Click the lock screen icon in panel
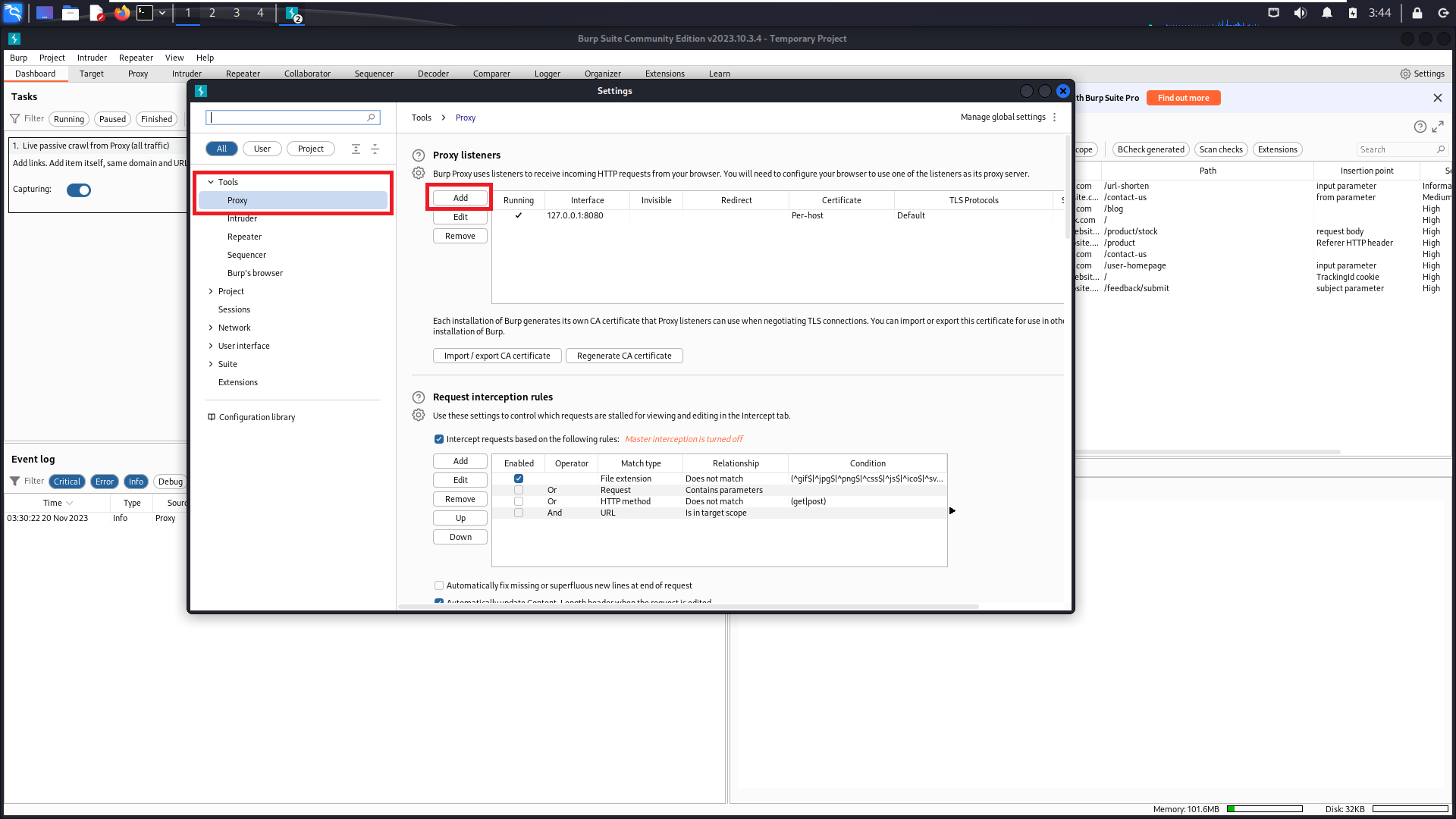The width and height of the screenshot is (1456, 819). click(x=1417, y=12)
